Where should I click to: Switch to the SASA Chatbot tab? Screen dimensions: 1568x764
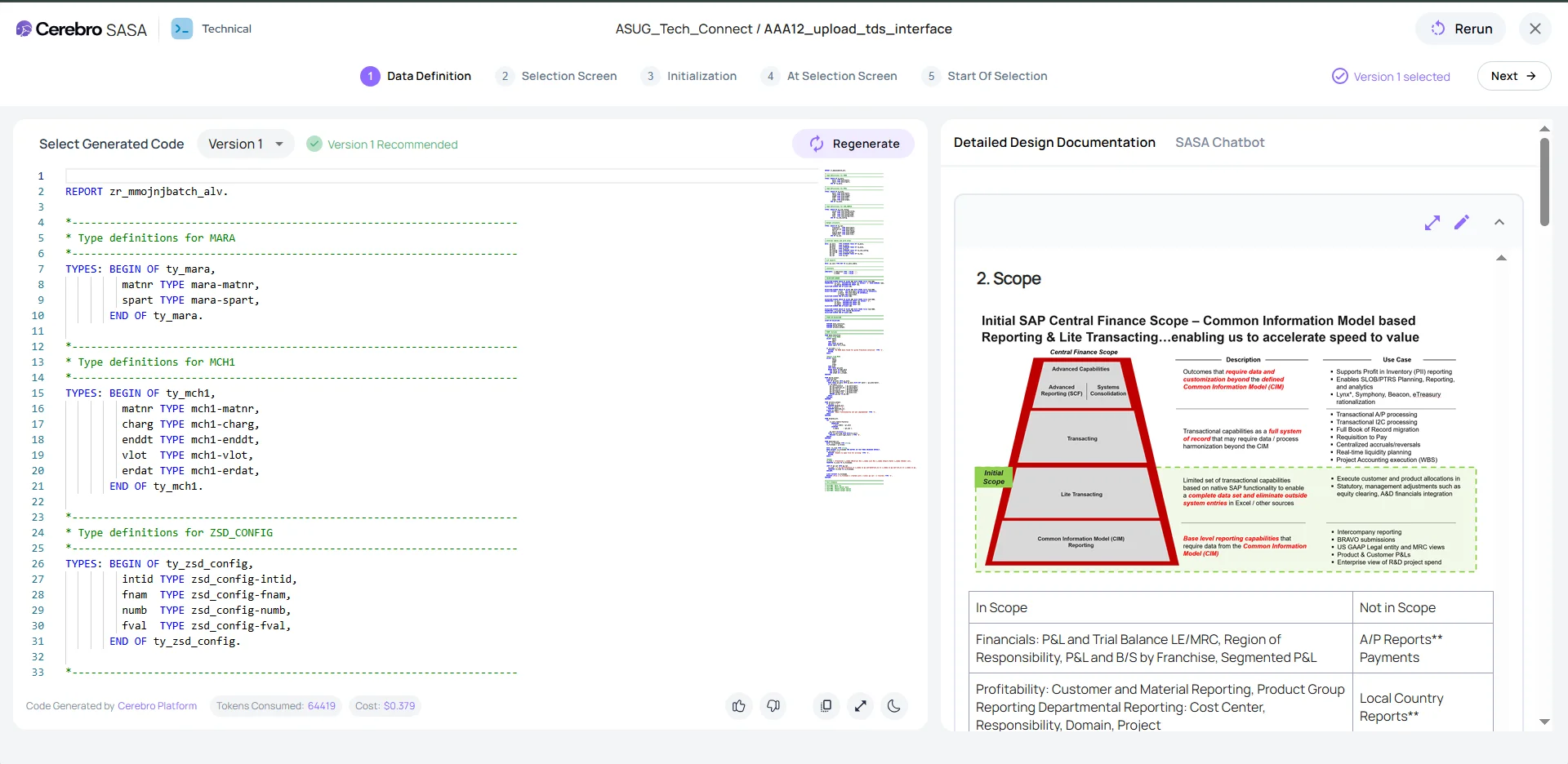tap(1219, 142)
